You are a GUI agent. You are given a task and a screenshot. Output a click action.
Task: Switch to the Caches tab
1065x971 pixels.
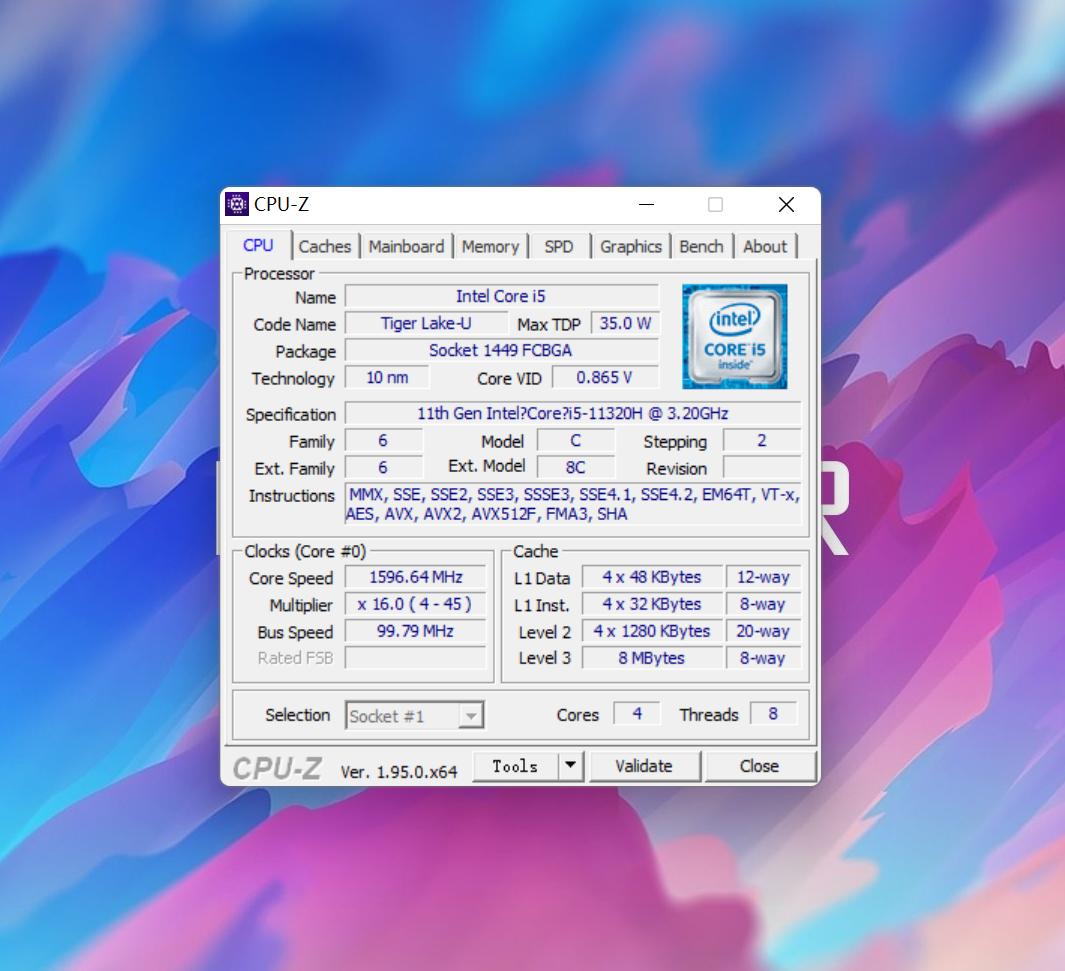325,246
